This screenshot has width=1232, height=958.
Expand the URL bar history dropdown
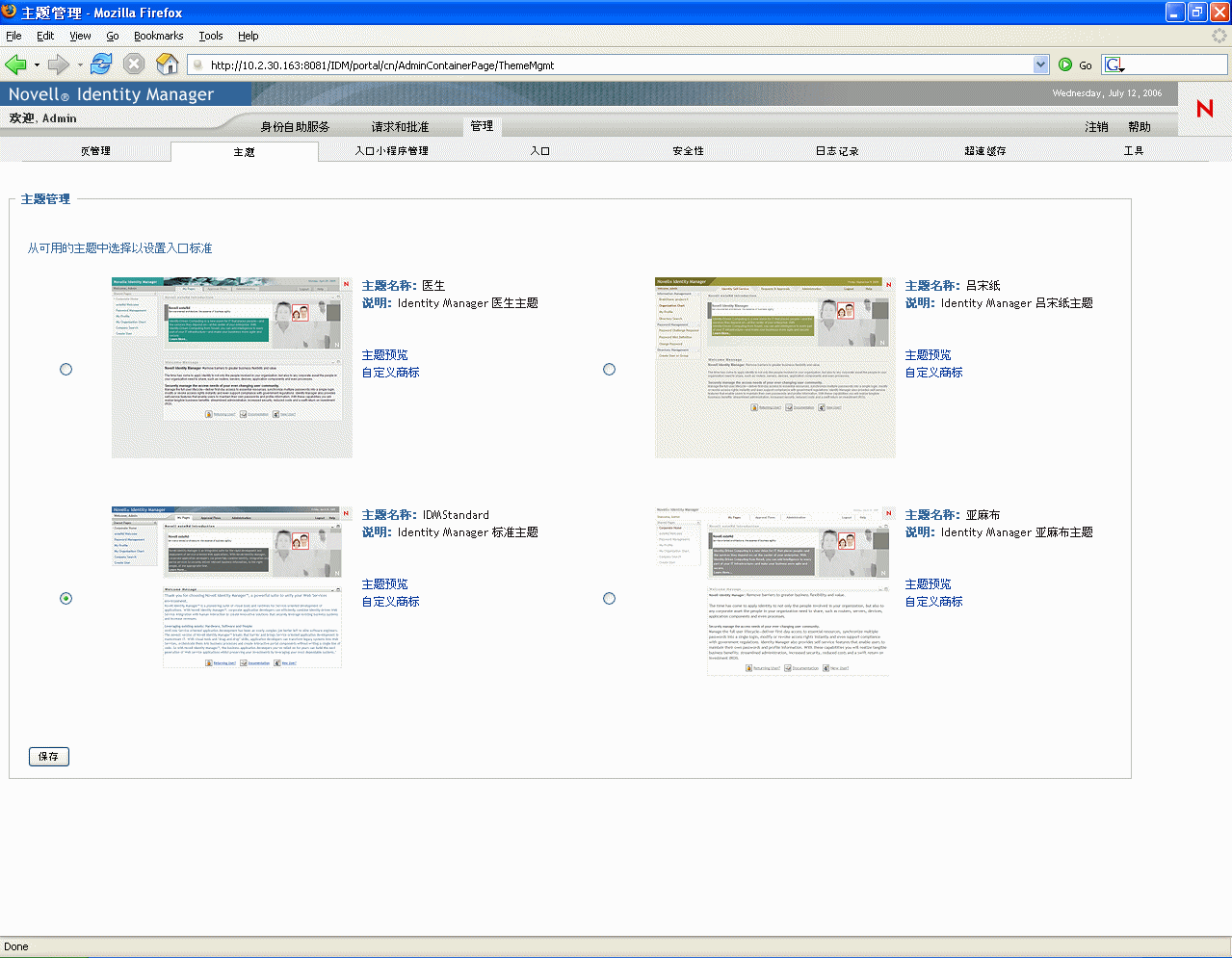tap(1040, 65)
